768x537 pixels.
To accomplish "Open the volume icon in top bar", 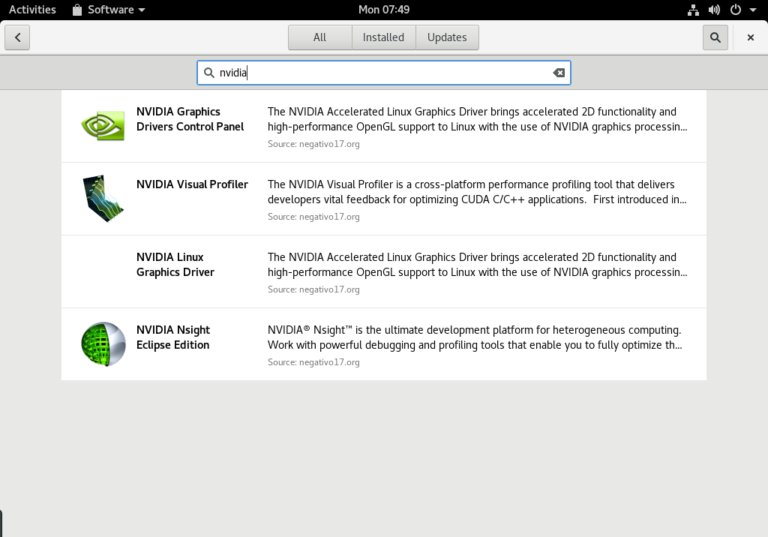I will (x=714, y=10).
